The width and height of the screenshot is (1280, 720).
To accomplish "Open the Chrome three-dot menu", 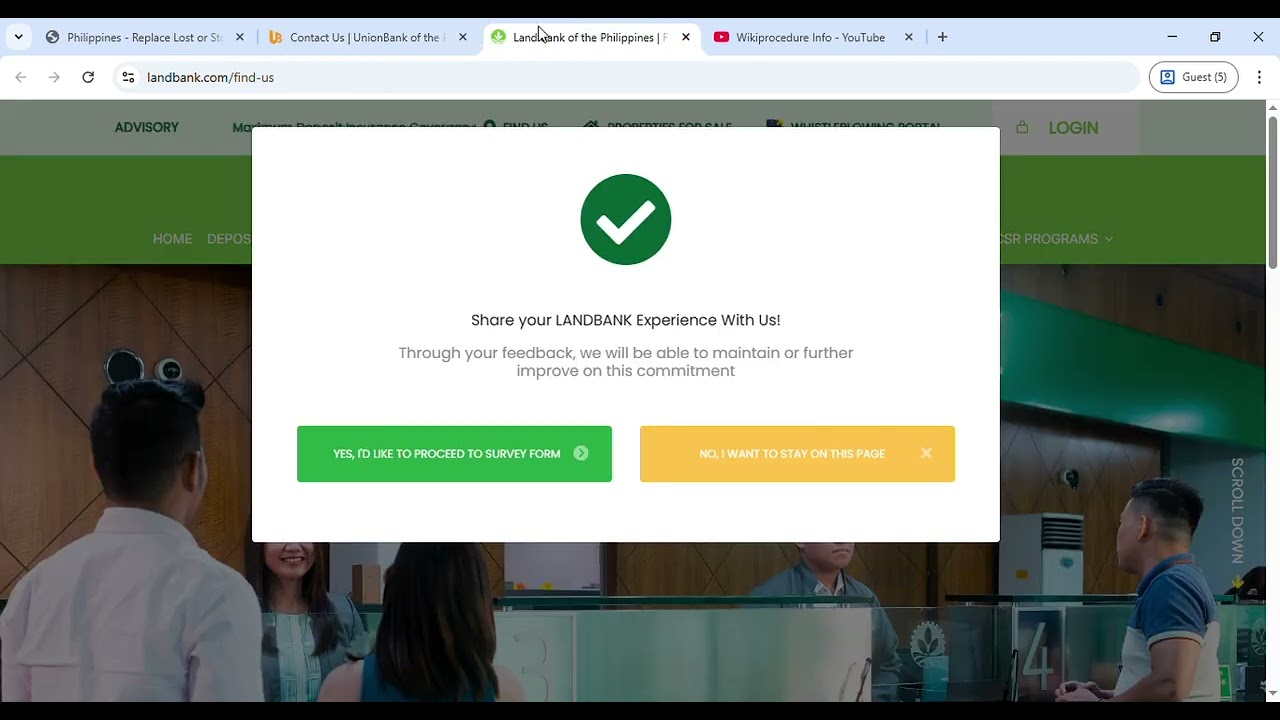I will (1259, 77).
